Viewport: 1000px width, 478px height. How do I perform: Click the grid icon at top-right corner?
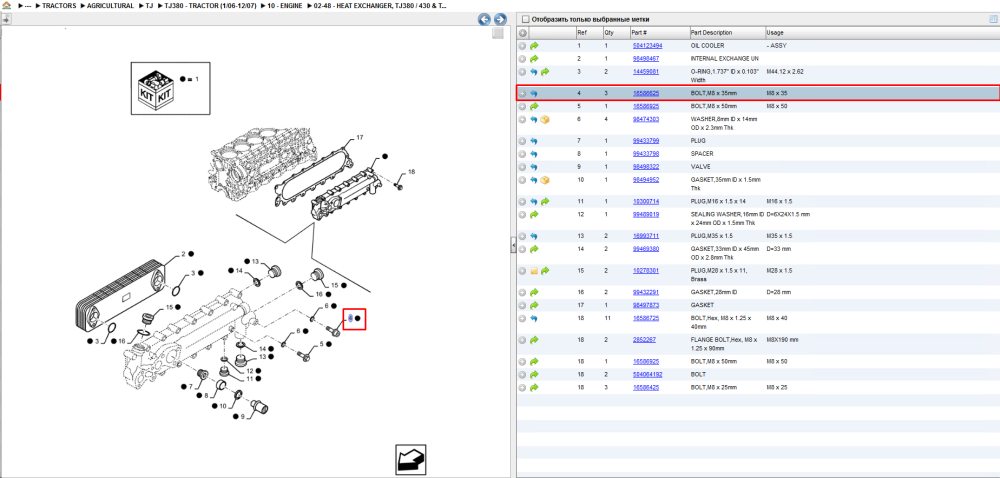pyautogui.click(x=993, y=19)
